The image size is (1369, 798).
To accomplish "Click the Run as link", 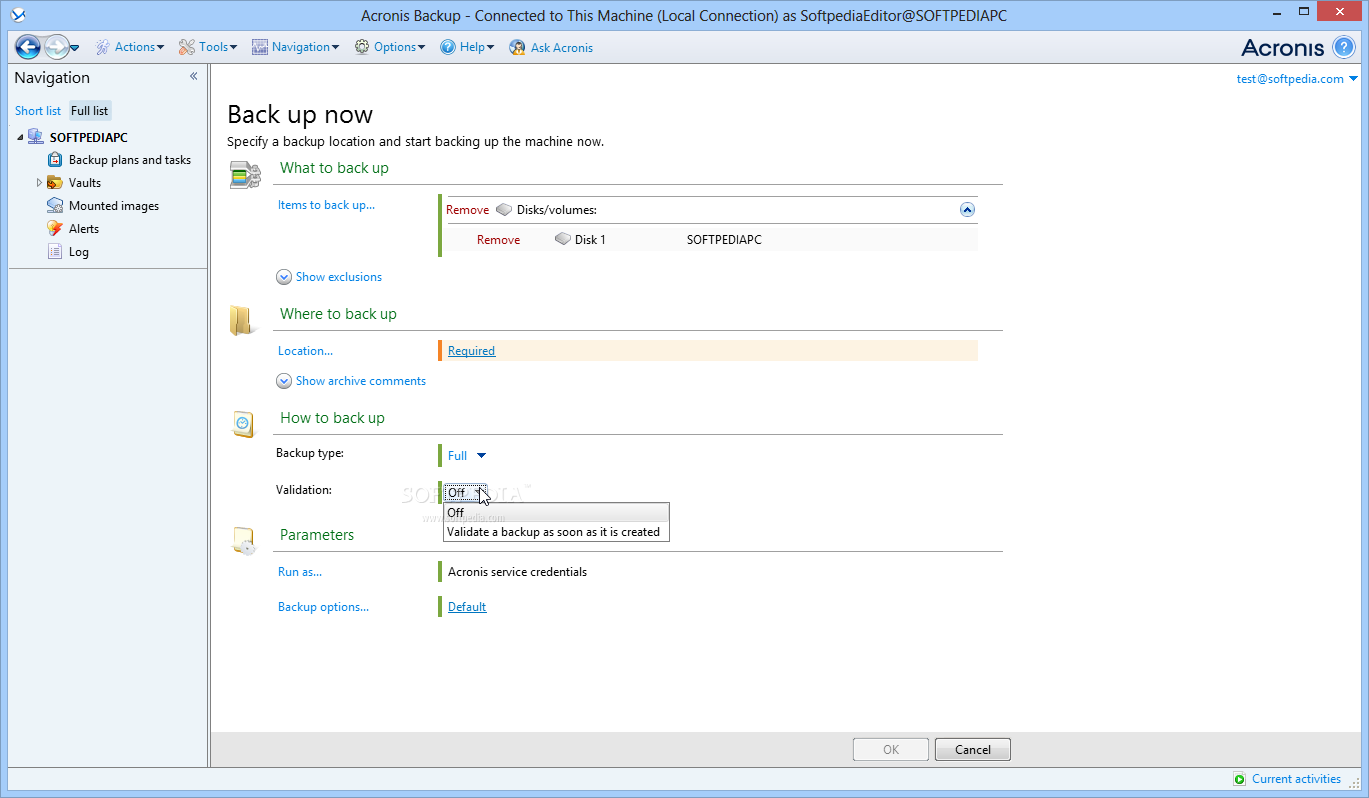I will point(300,572).
